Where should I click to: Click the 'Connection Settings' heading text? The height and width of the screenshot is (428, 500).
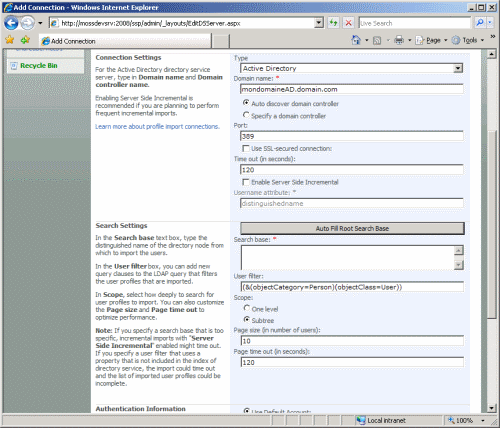(128, 57)
